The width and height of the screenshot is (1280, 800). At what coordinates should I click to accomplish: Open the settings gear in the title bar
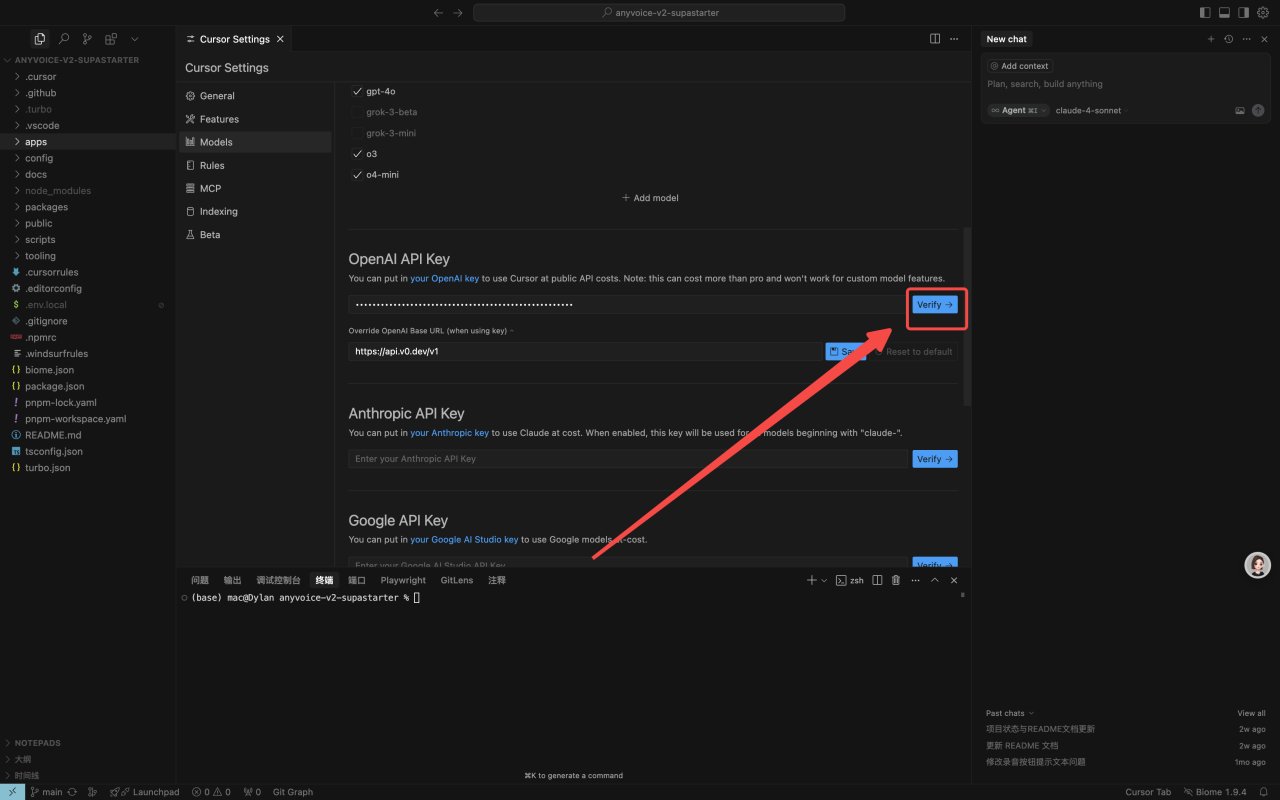[1262, 13]
